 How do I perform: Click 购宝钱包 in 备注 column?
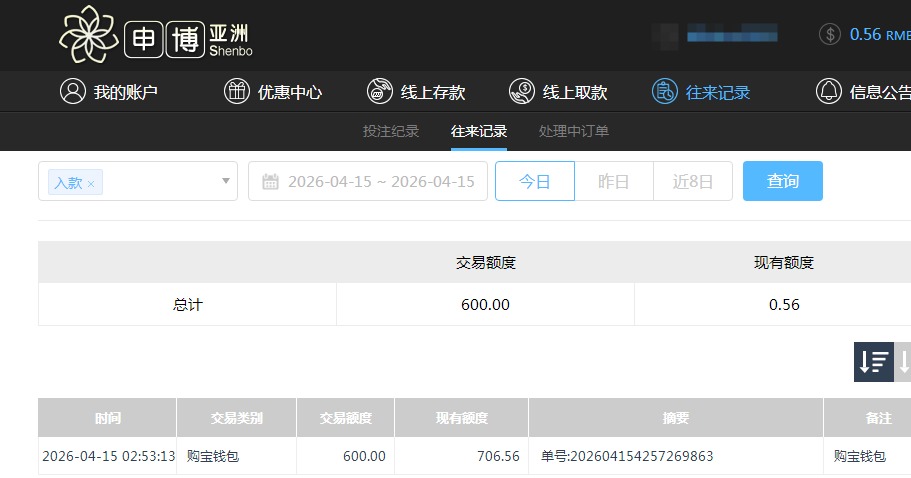(860, 456)
